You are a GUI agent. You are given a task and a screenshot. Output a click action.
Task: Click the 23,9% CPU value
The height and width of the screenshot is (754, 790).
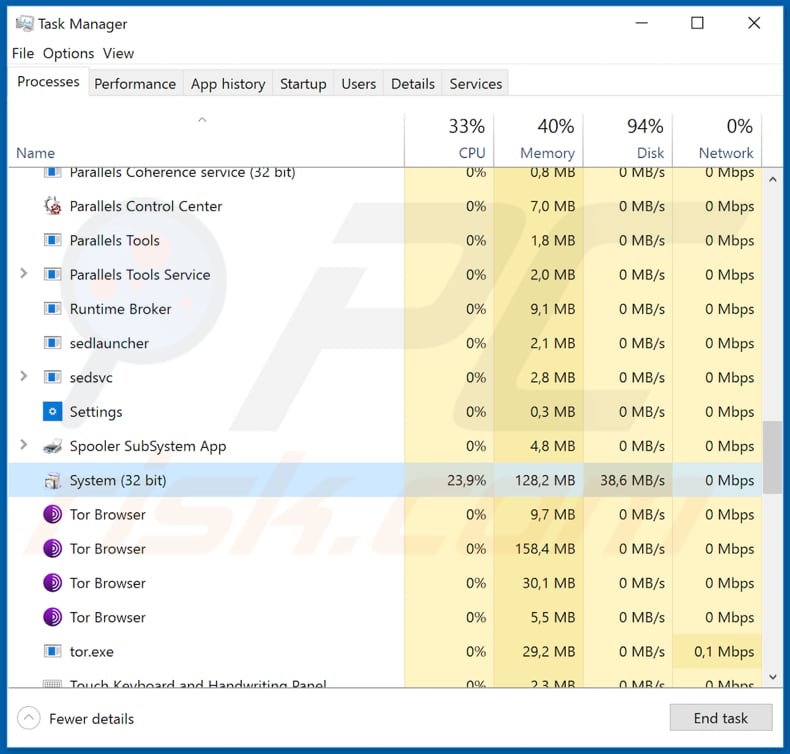pos(467,480)
